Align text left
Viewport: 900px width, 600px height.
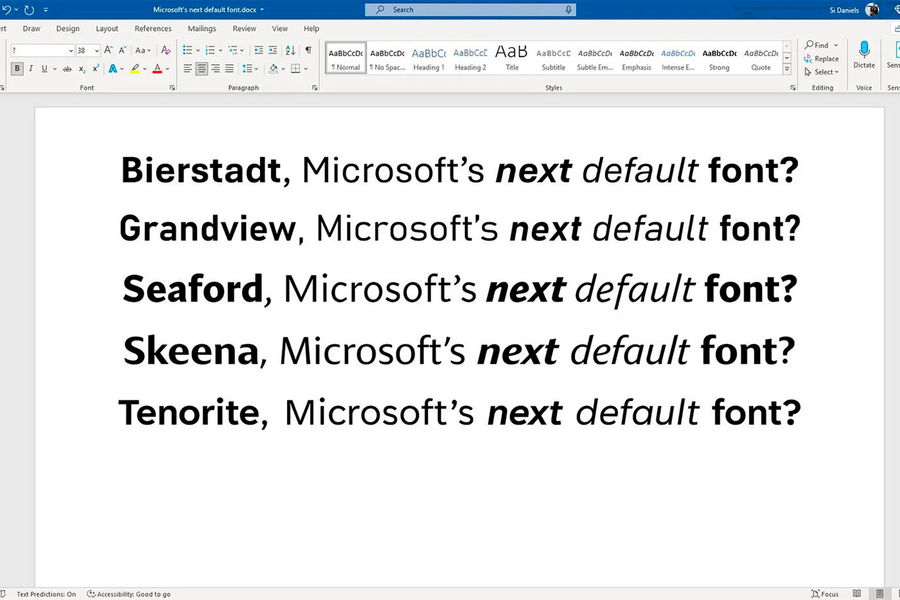pyautogui.click(x=188, y=69)
